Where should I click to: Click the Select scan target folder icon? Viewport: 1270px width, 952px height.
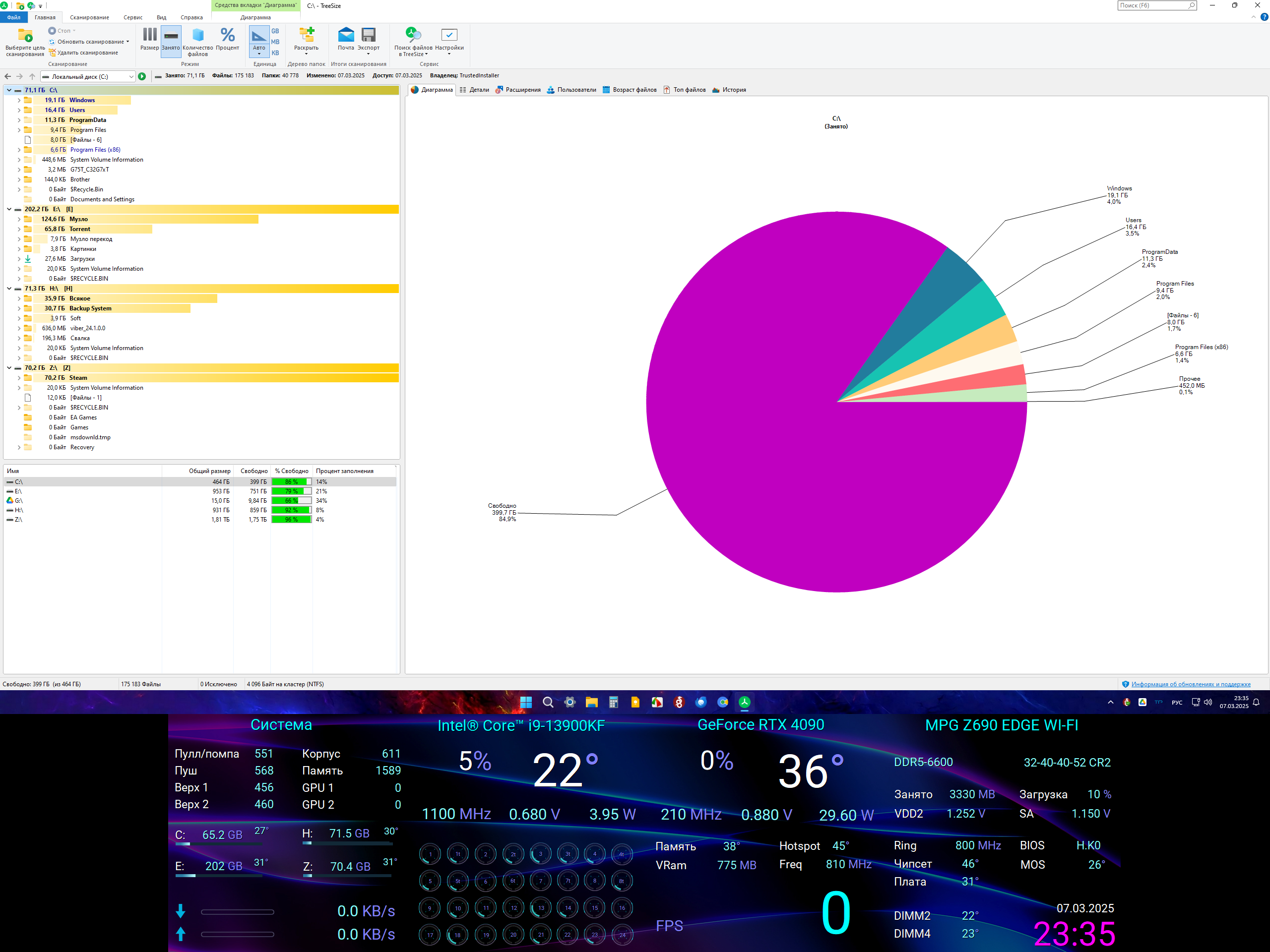pyautogui.click(x=25, y=36)
